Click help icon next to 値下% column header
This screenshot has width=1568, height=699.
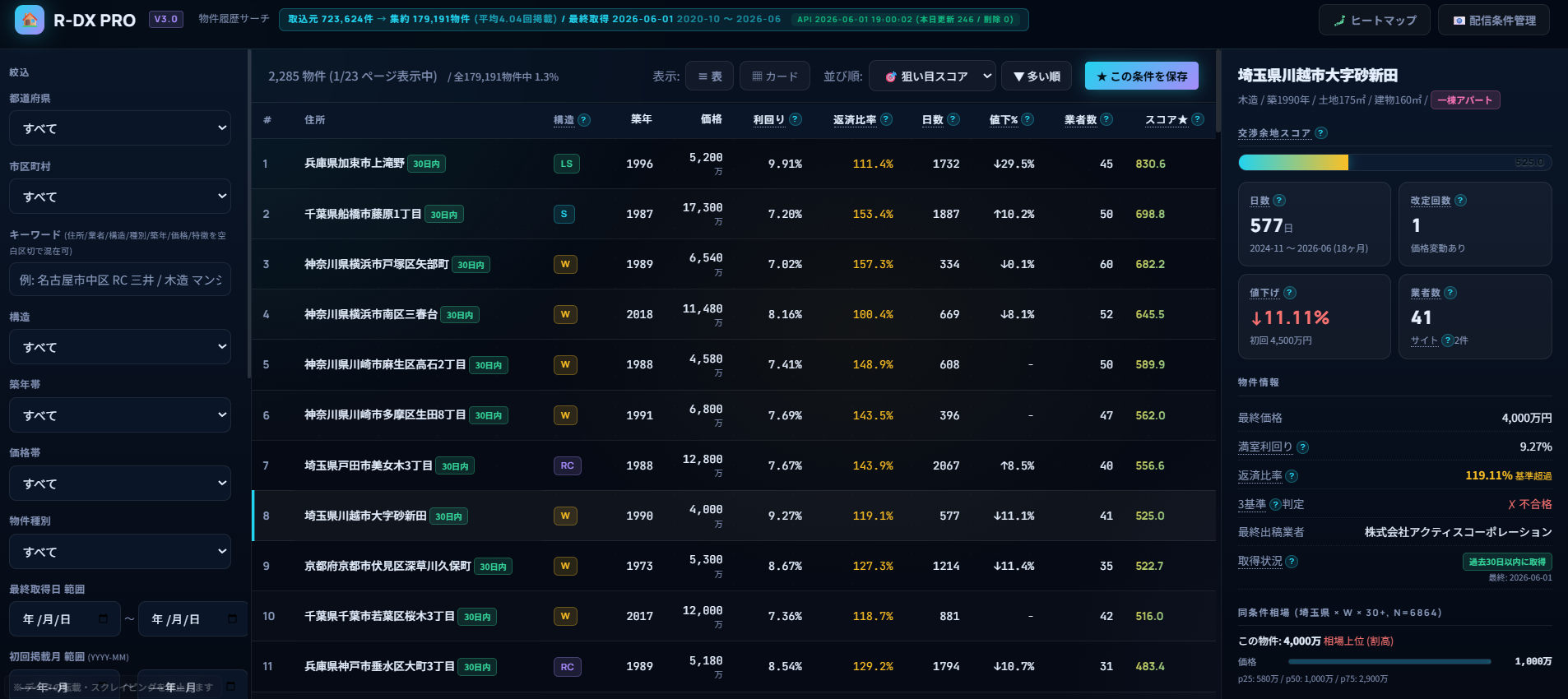click(x=1028, y=119)
